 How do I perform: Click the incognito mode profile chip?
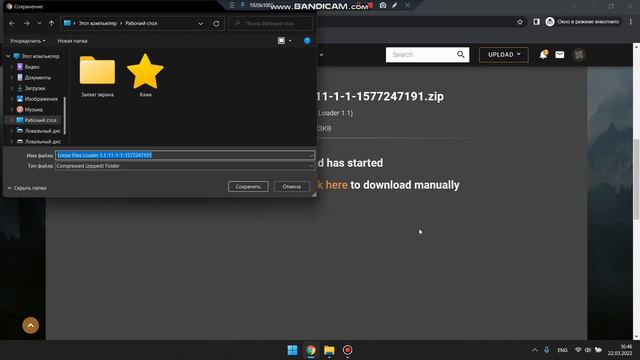coord(583,22)
